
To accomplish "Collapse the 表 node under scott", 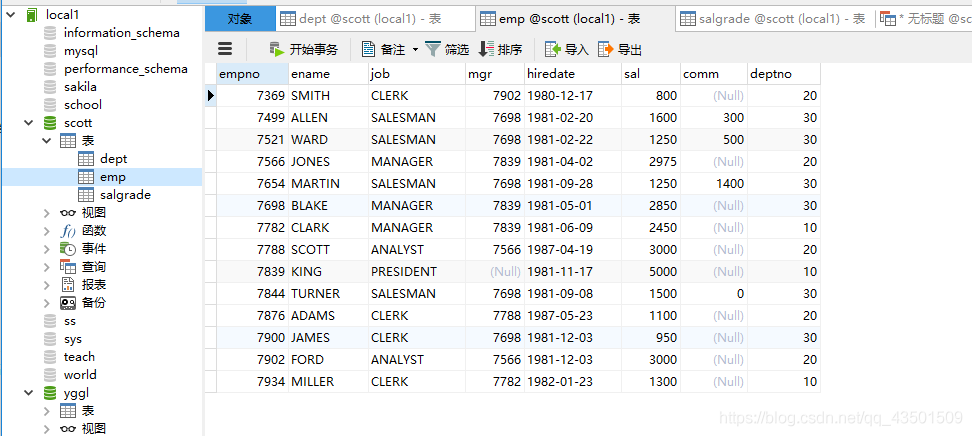I will pos(46,141).
